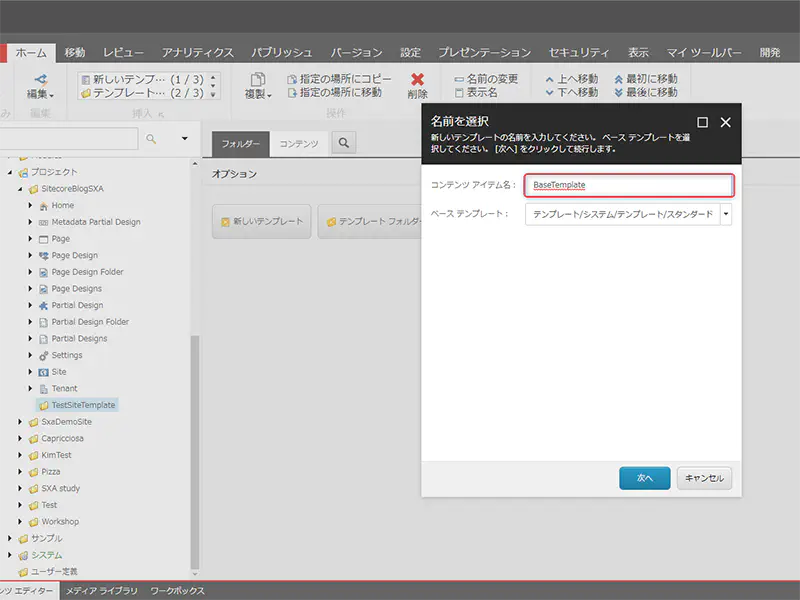The width and height of the screenshot is (800, 600).
Task: Select 指定の場所に移動 command
Action: pos(335,92)
